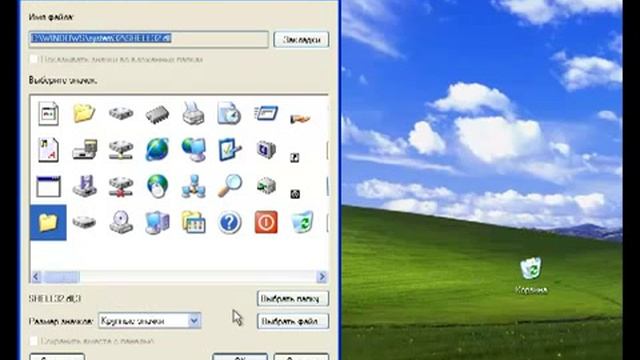Confirm with the OK button
The image size is (640, 360).
point(240,357)
